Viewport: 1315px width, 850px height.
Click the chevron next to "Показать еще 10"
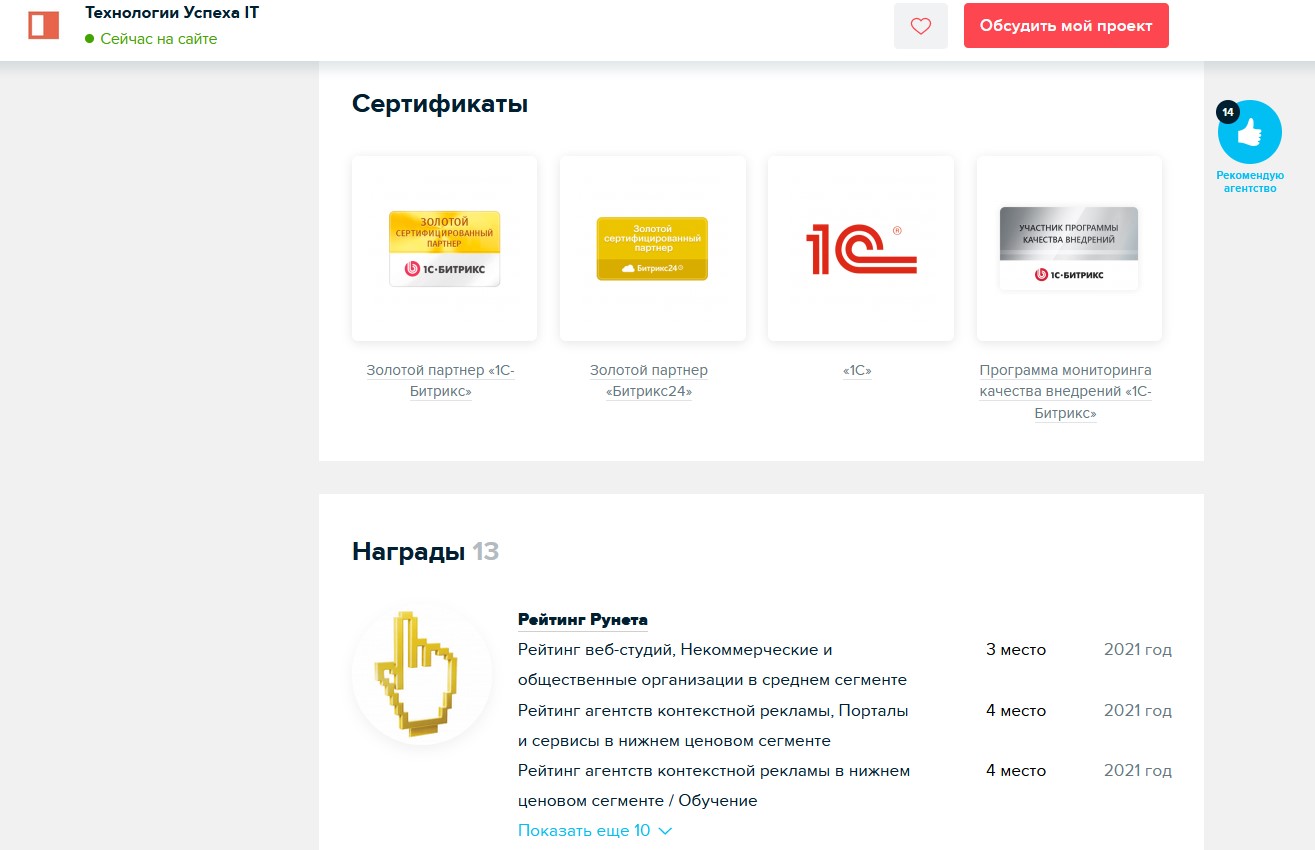tap(665, 831)
